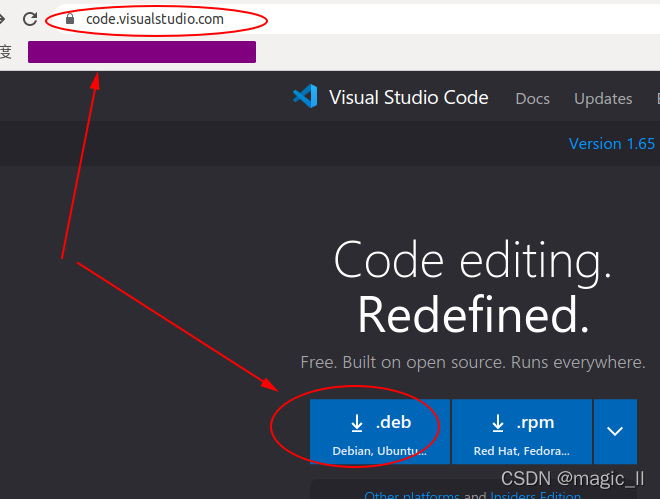This screenshot has height=499, width=660.
Task: Open the Visual Studio Code home link
Action: click(x=408, y=98)
